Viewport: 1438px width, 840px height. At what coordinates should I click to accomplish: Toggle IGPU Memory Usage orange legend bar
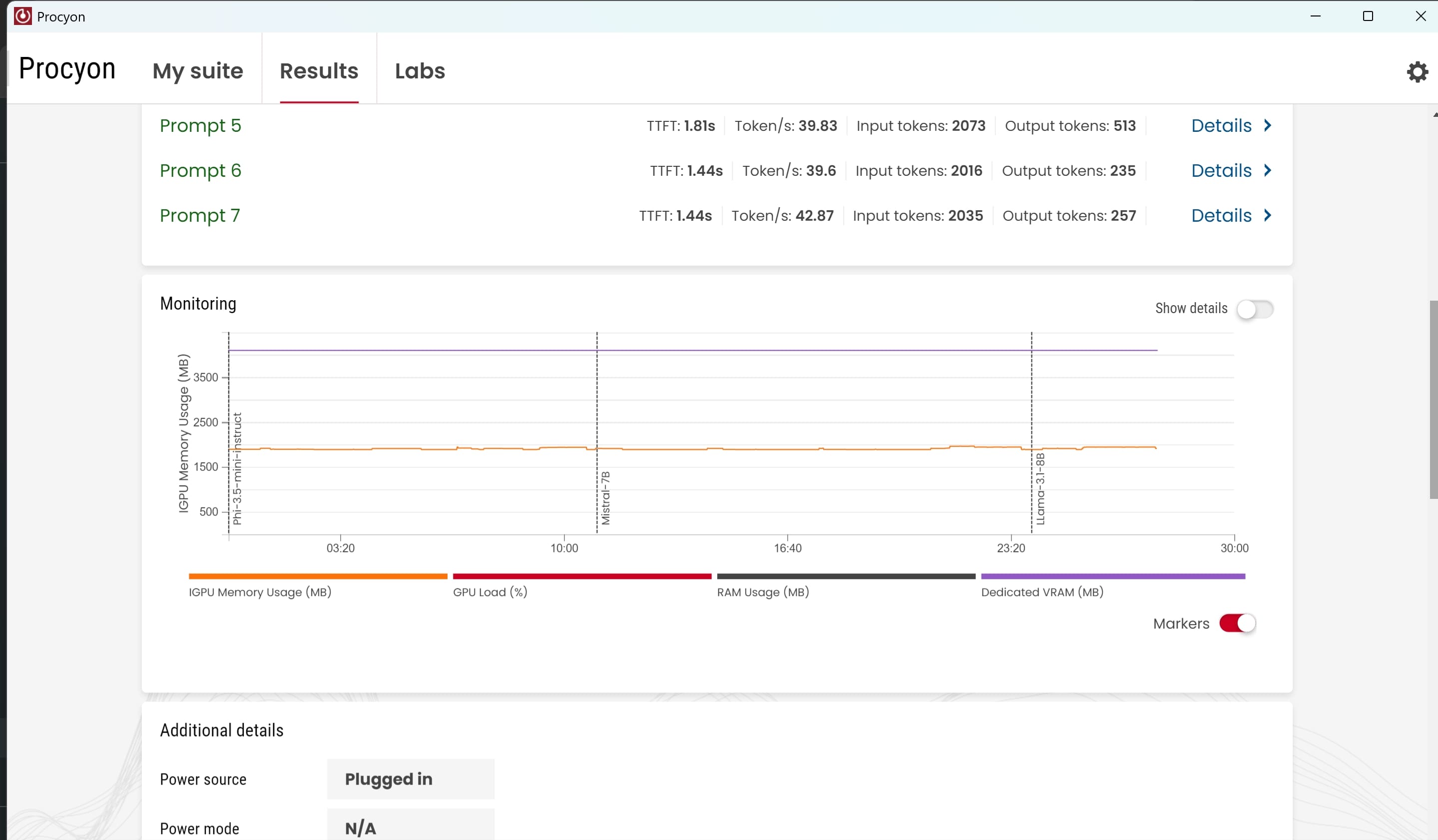pos(318,577)
